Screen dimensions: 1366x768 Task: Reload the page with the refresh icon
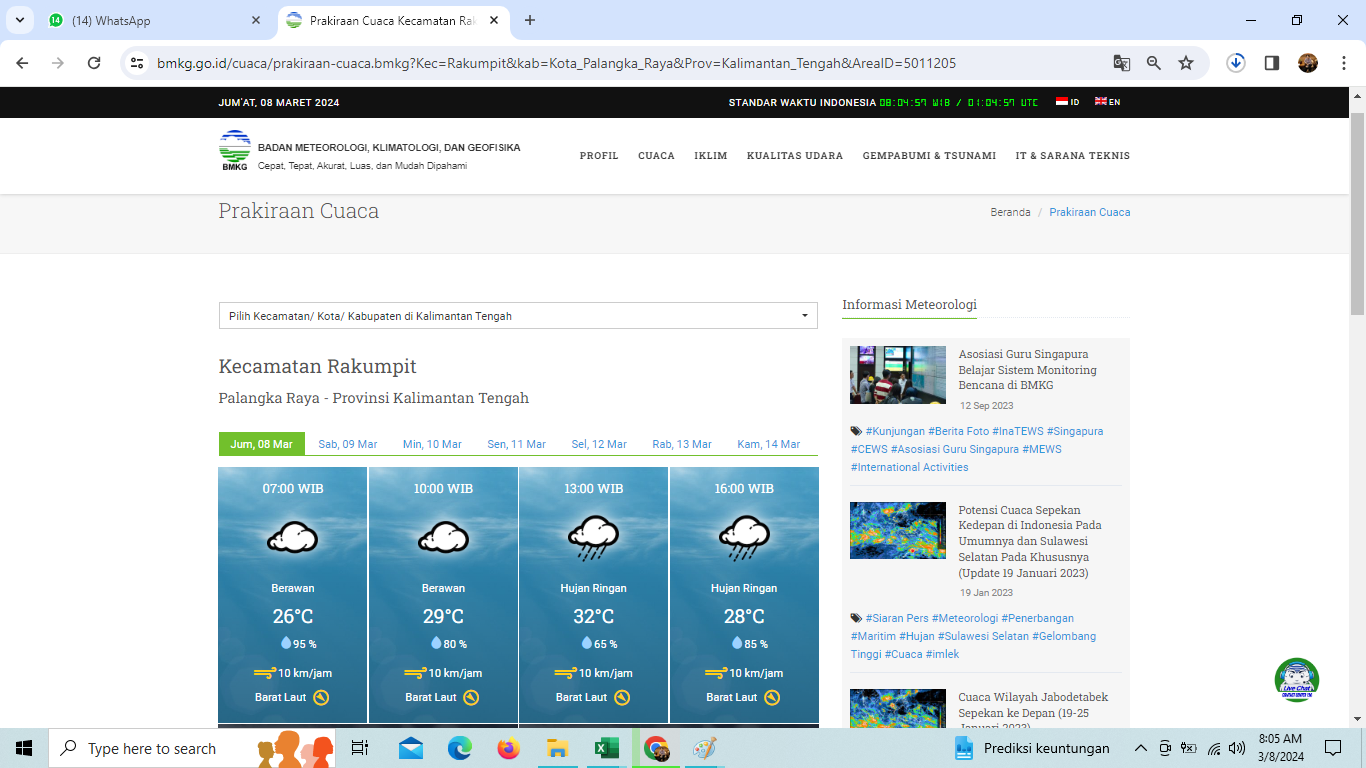94,63
